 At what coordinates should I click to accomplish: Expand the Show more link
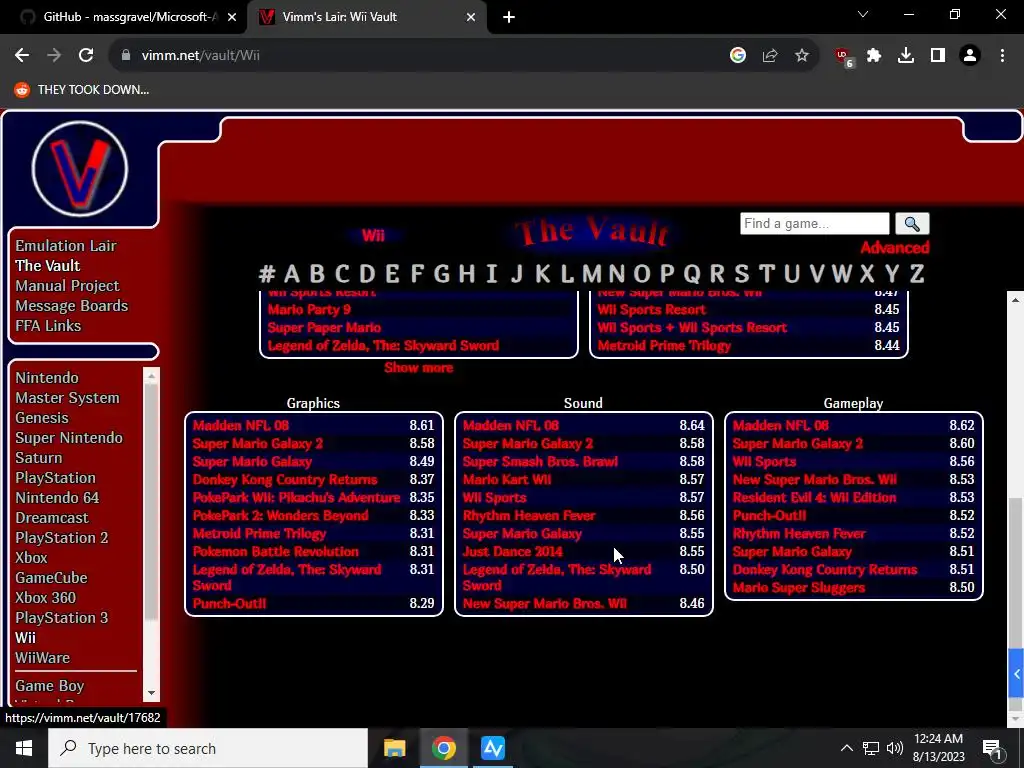tap(419, 368)
